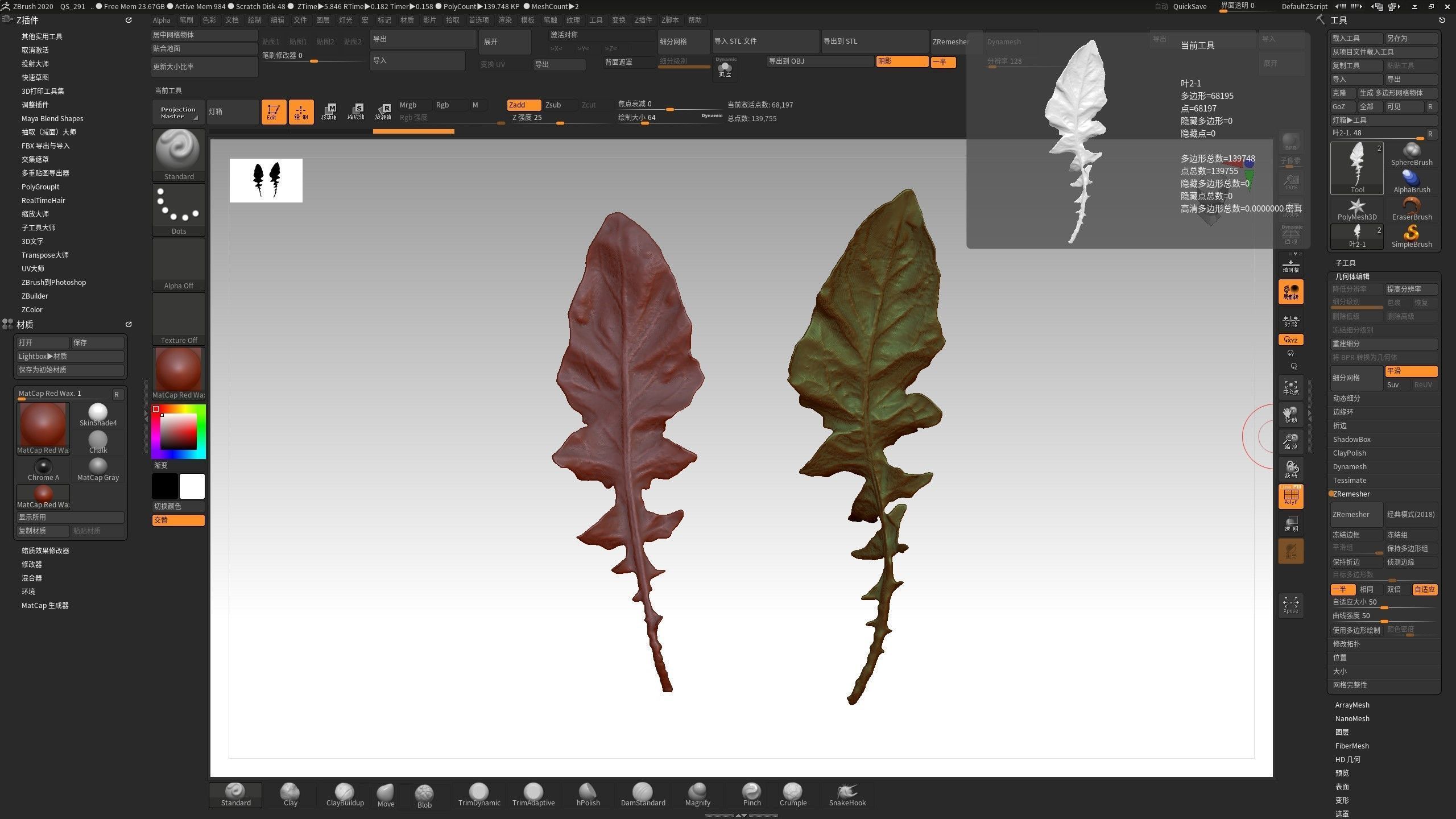The image size is (1456, 819).
Task: Open the 材质 menu in menu bar
Action: [407, 20]
